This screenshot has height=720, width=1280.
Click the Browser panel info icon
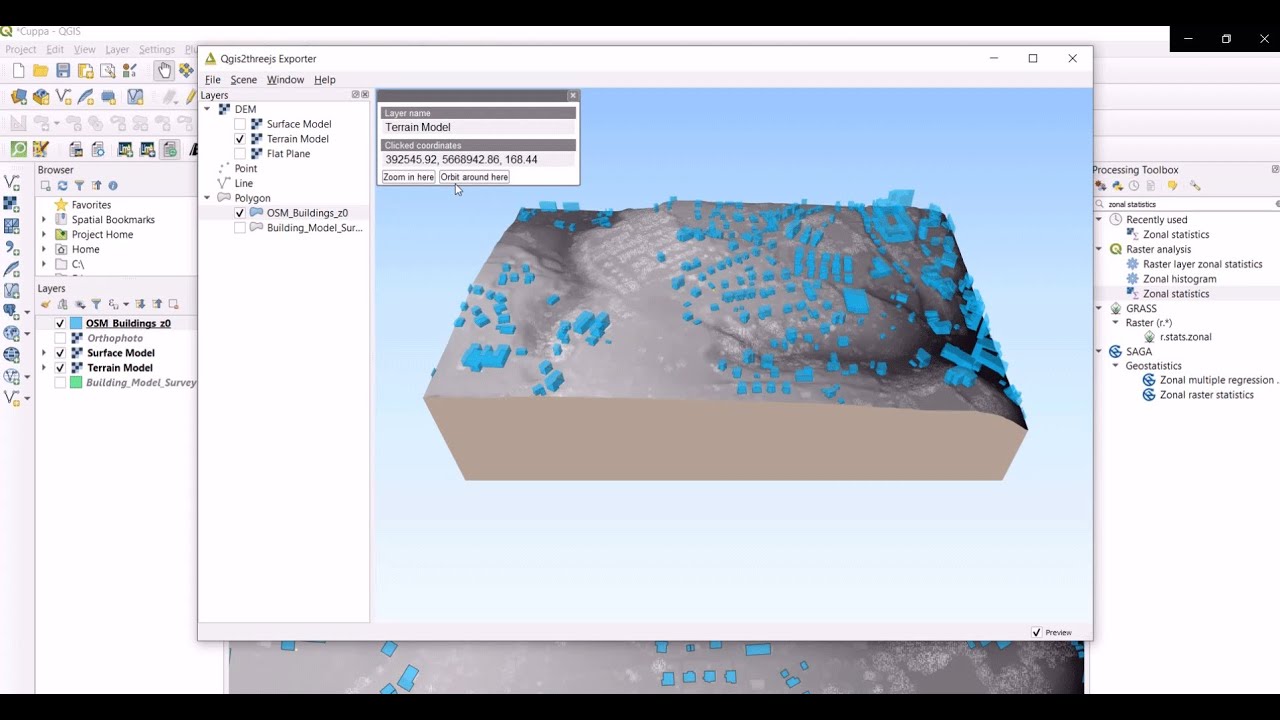coord(112,186)
